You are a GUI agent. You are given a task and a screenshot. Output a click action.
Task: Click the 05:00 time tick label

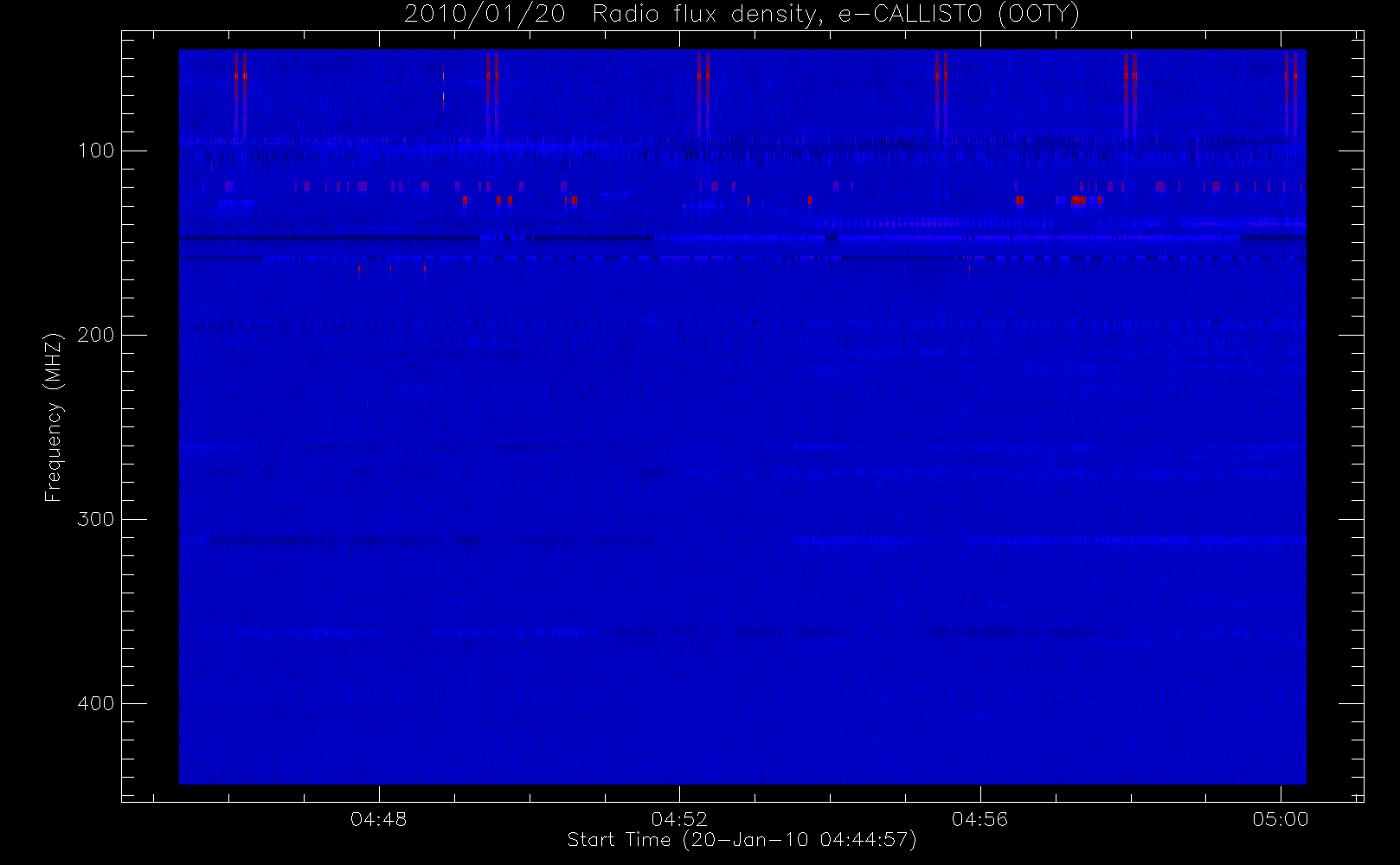(x=1281, y=819)
